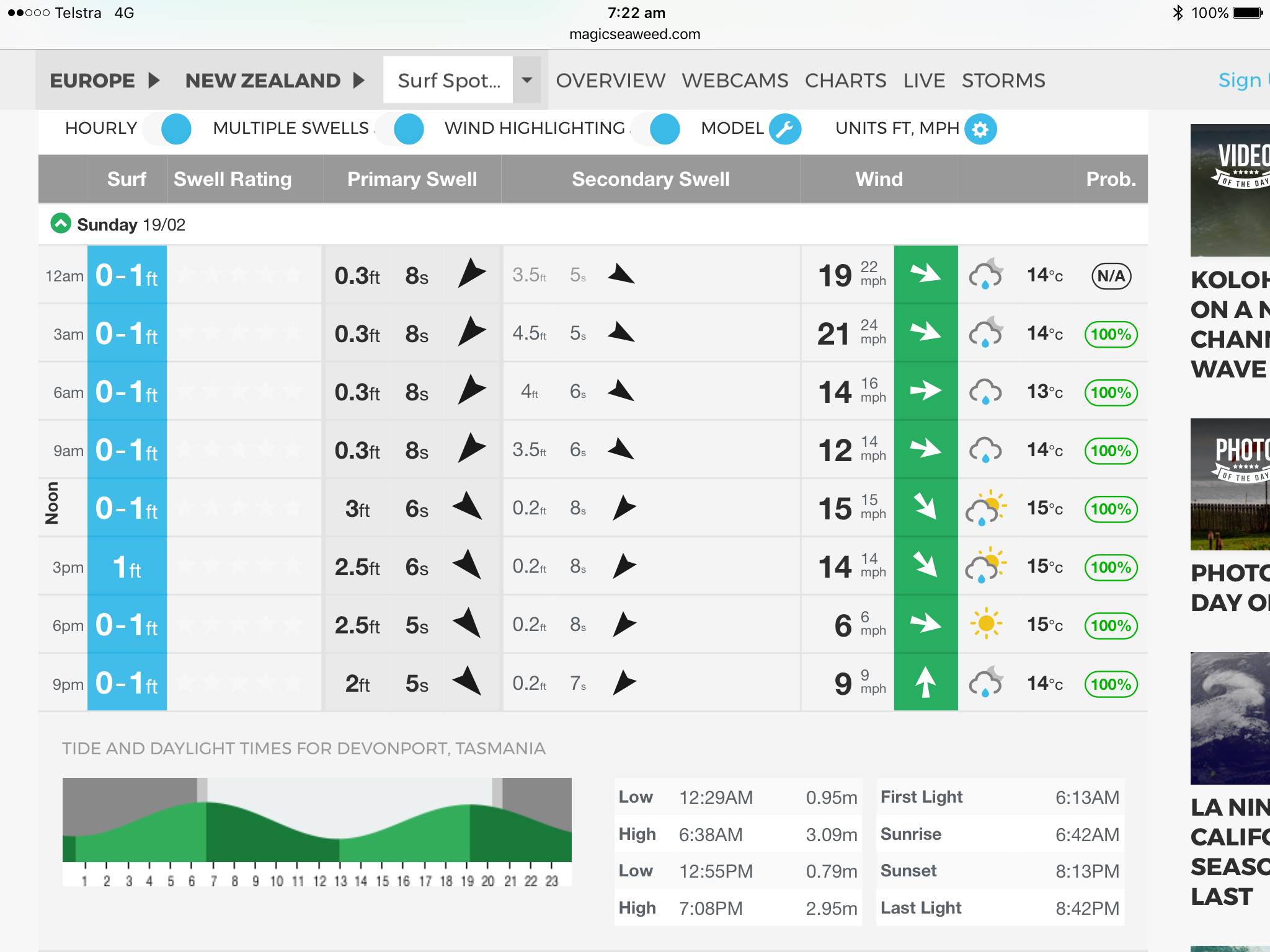Click the 3am 100% probability badge
Image resolution: width=1270 pixels, height=952 pixels.
[1111, 334]
